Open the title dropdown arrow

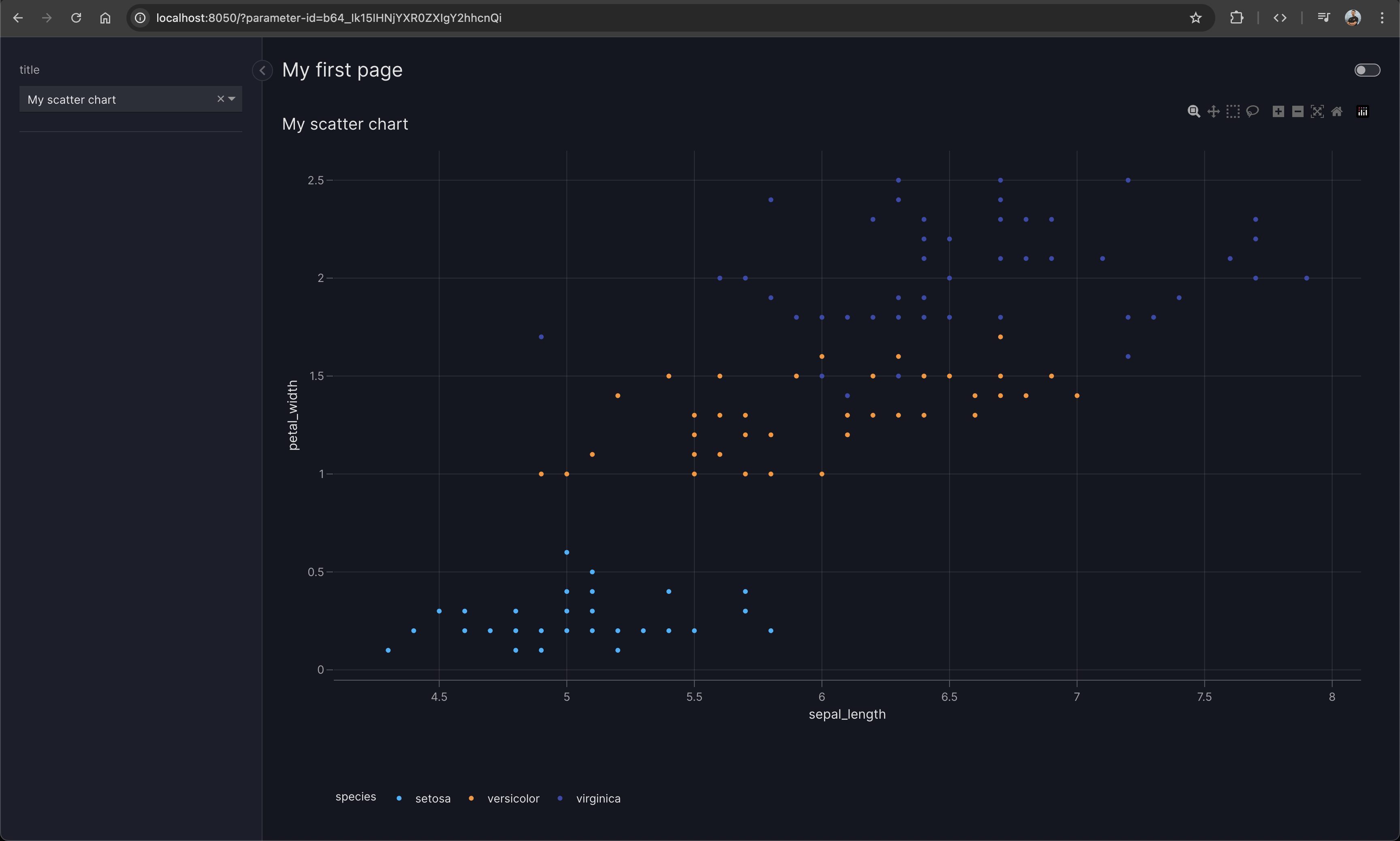tap(232, 99)
